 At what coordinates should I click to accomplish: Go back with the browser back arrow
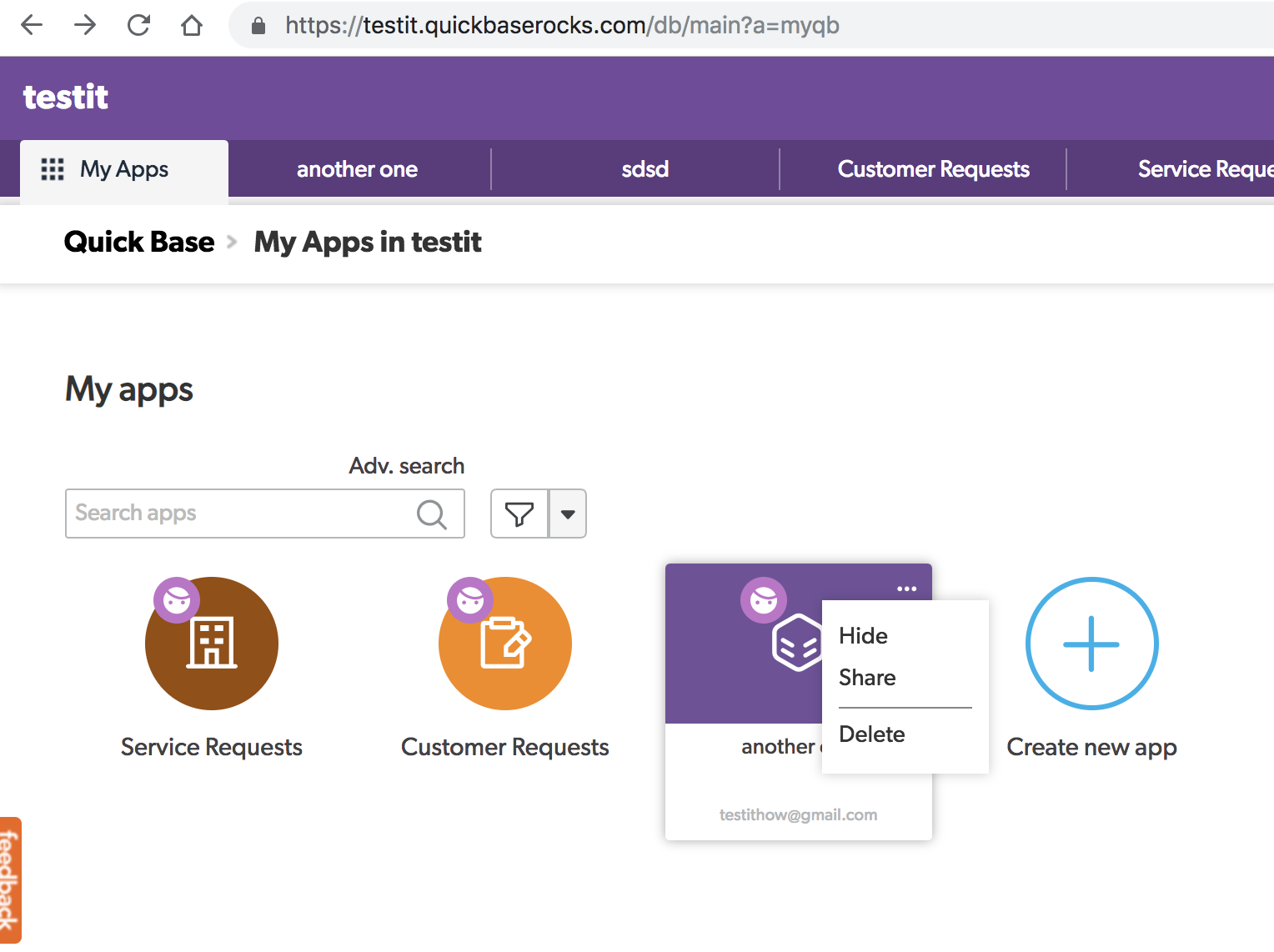[x=32, y=25]
